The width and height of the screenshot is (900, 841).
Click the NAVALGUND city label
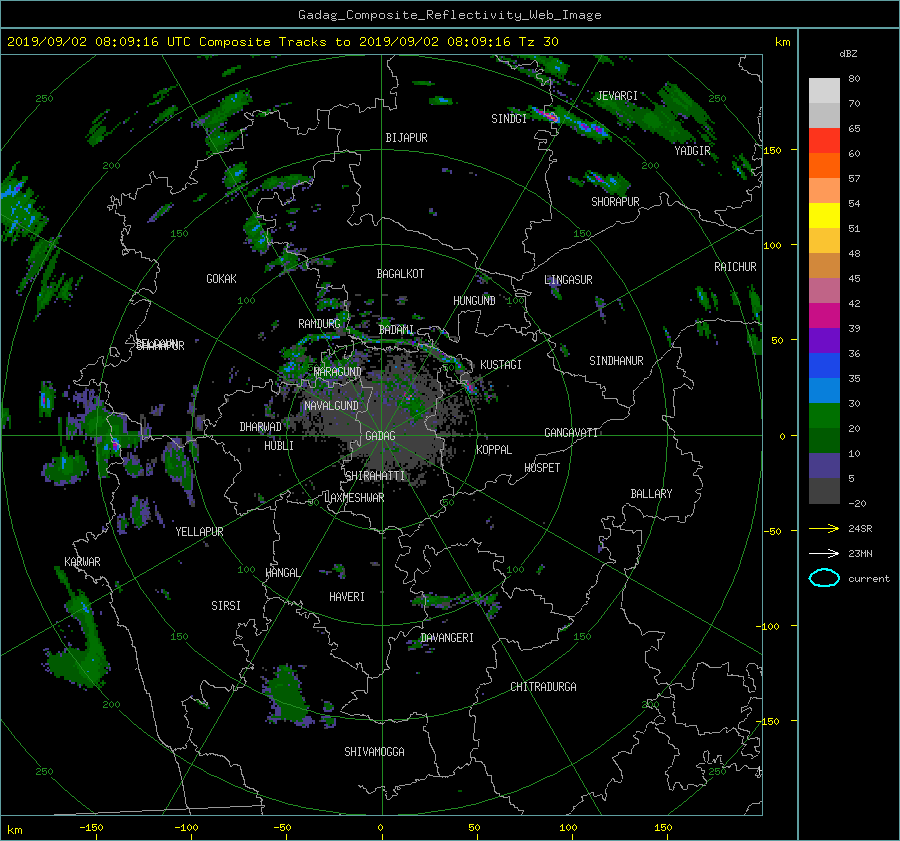click(x=331, y=406)
